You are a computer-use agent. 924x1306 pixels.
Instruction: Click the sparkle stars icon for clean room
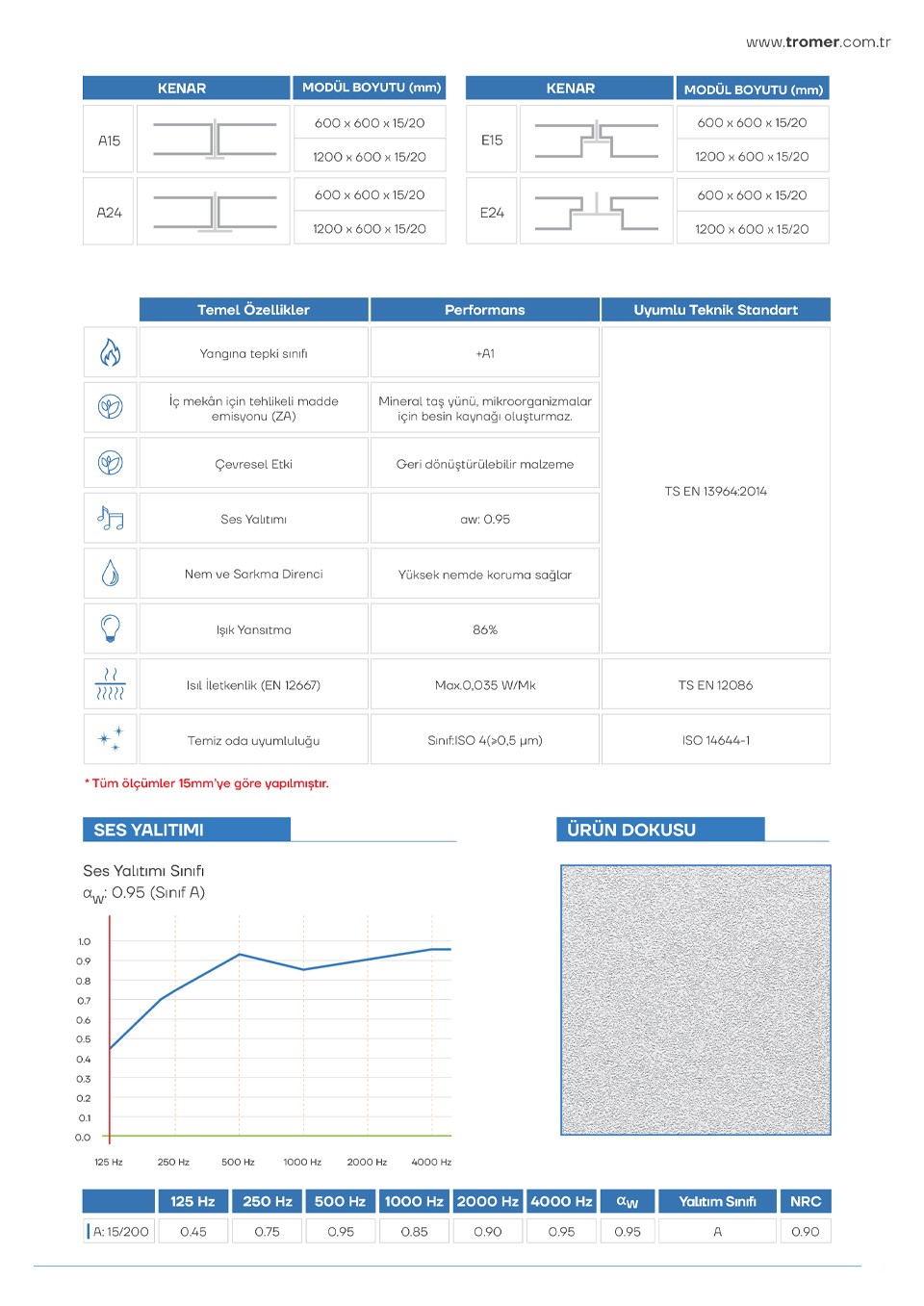coord(111,739)
